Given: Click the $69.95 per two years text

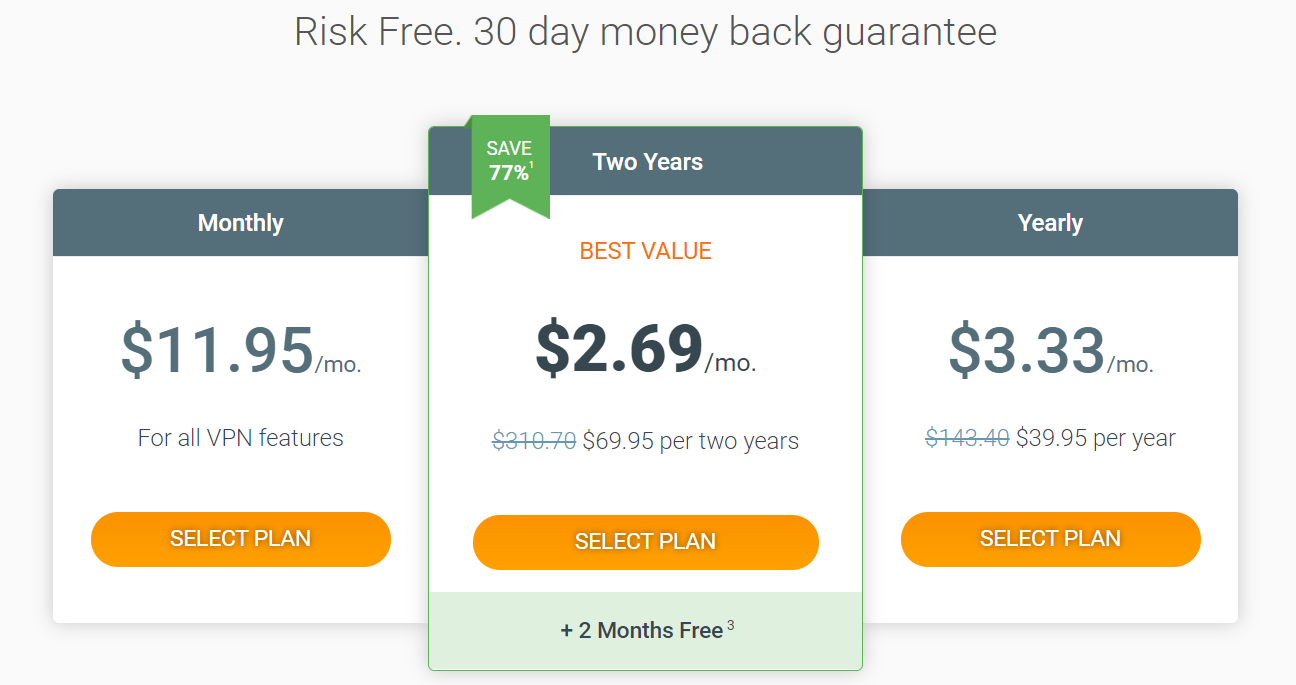Looking at the screenshot, I should click(x=691, y=440).
